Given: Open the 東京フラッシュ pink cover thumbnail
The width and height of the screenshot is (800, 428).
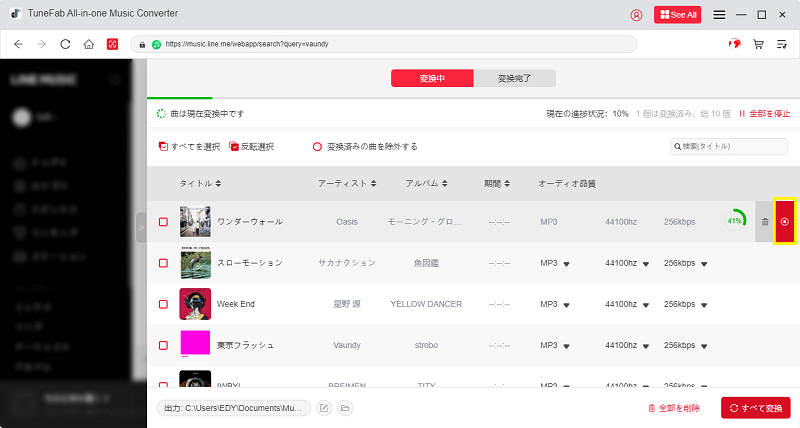Looking at the screenshot, I should pyautogui.click(x=195, y=345).
